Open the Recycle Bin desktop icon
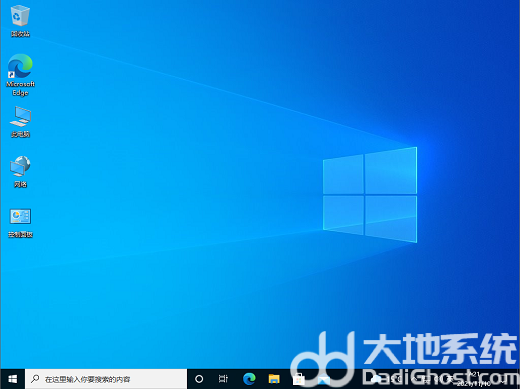The width and height of the screenshot is (520, 389). [x=20, y=21]
